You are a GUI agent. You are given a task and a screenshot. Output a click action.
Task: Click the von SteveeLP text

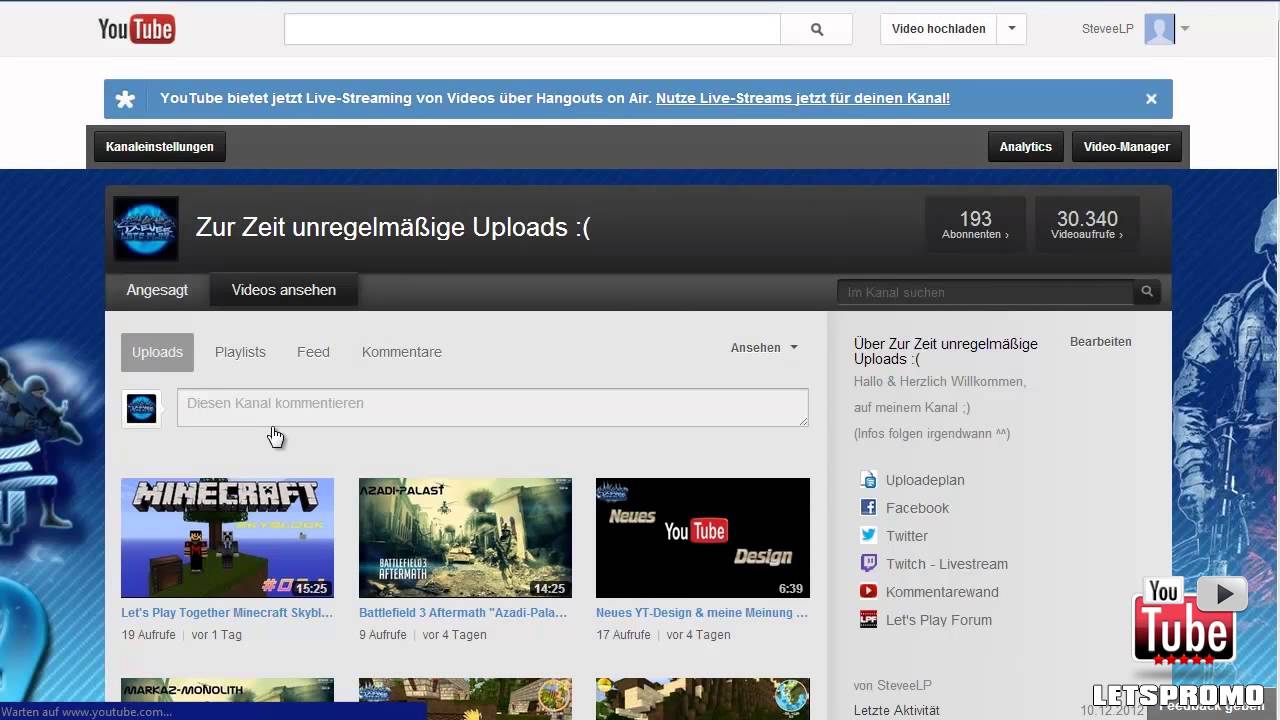pyautogui.click(x=892, y=685)
